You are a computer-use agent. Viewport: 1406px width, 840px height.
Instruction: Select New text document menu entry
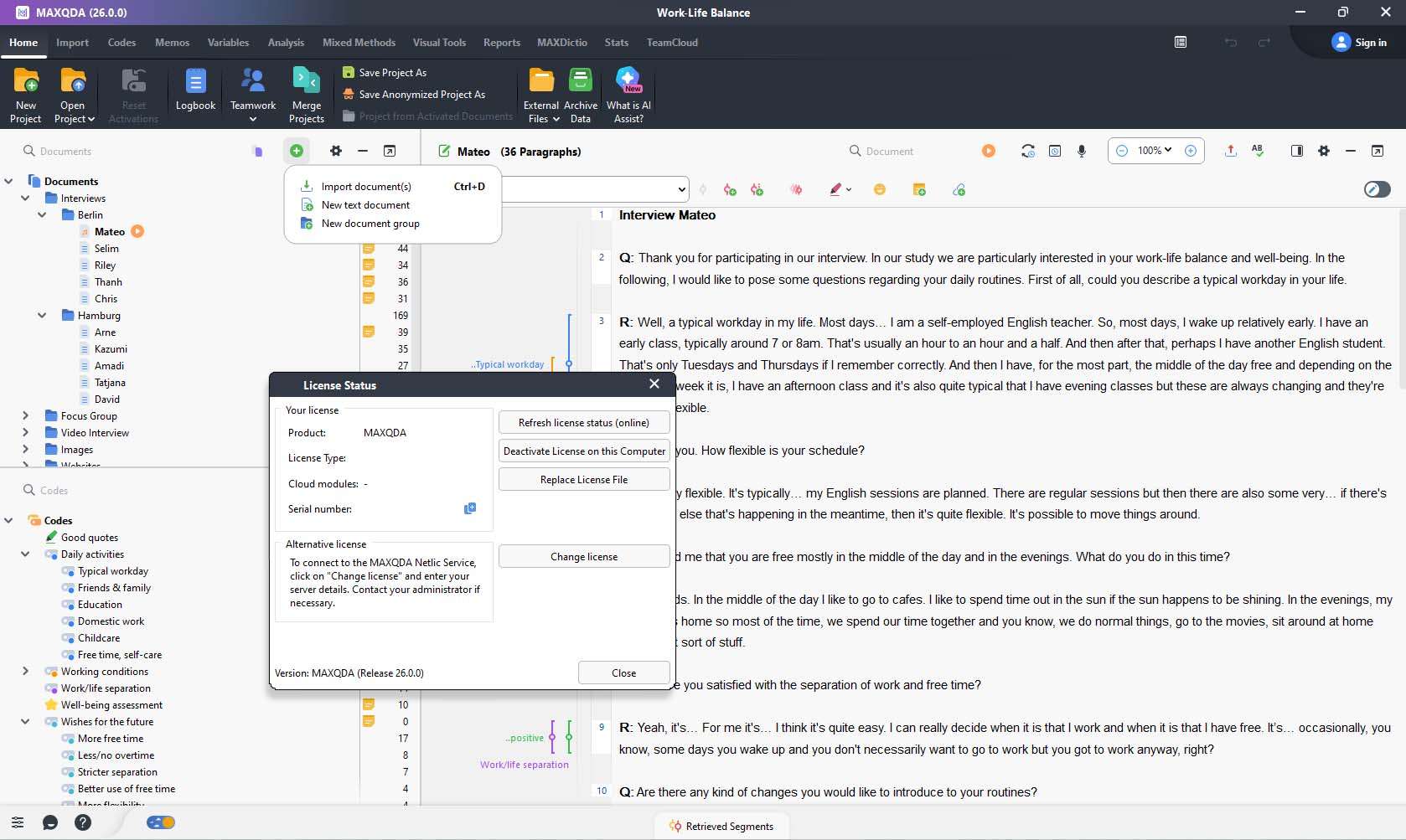tap(365, 205)
